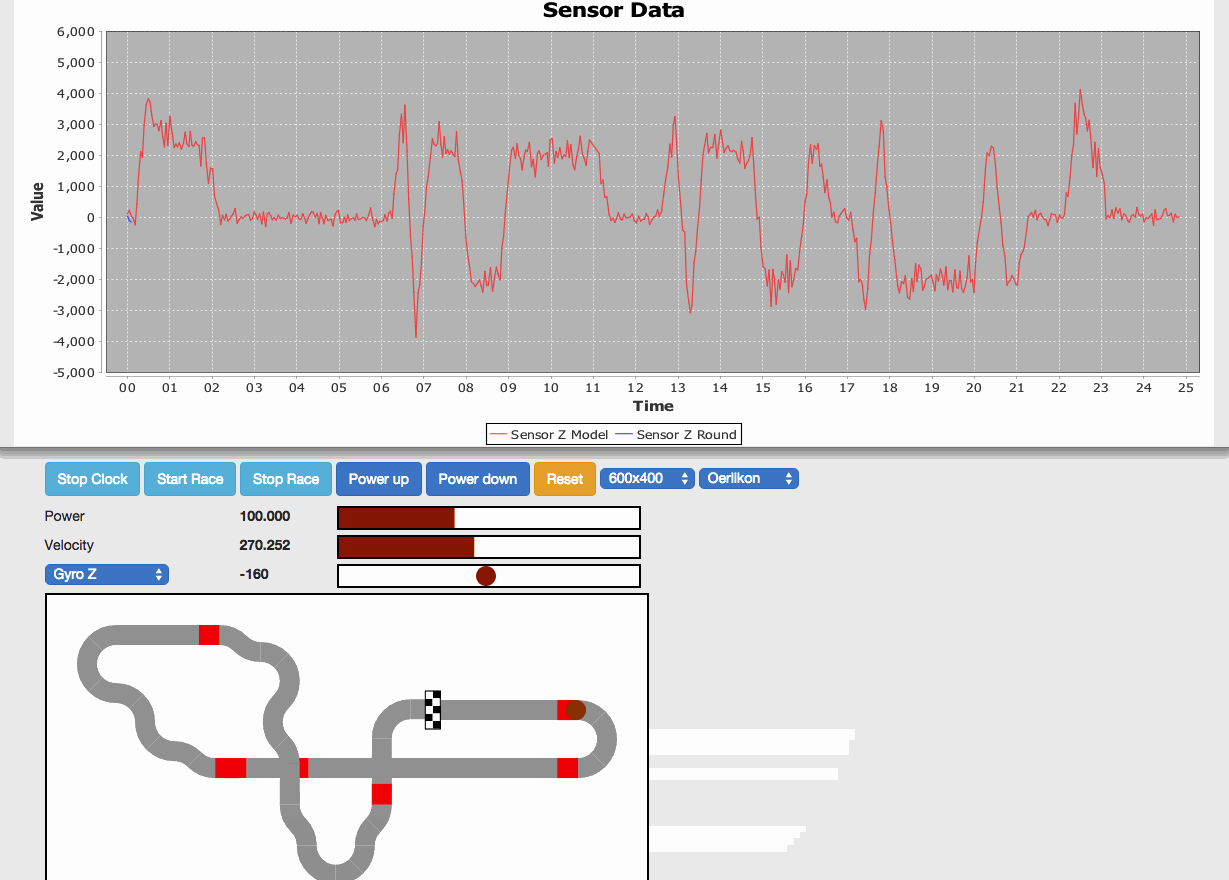Click the checkered start/finish flag on track
The width and height of the screenshot is (1229, 880).
(433, 710)
